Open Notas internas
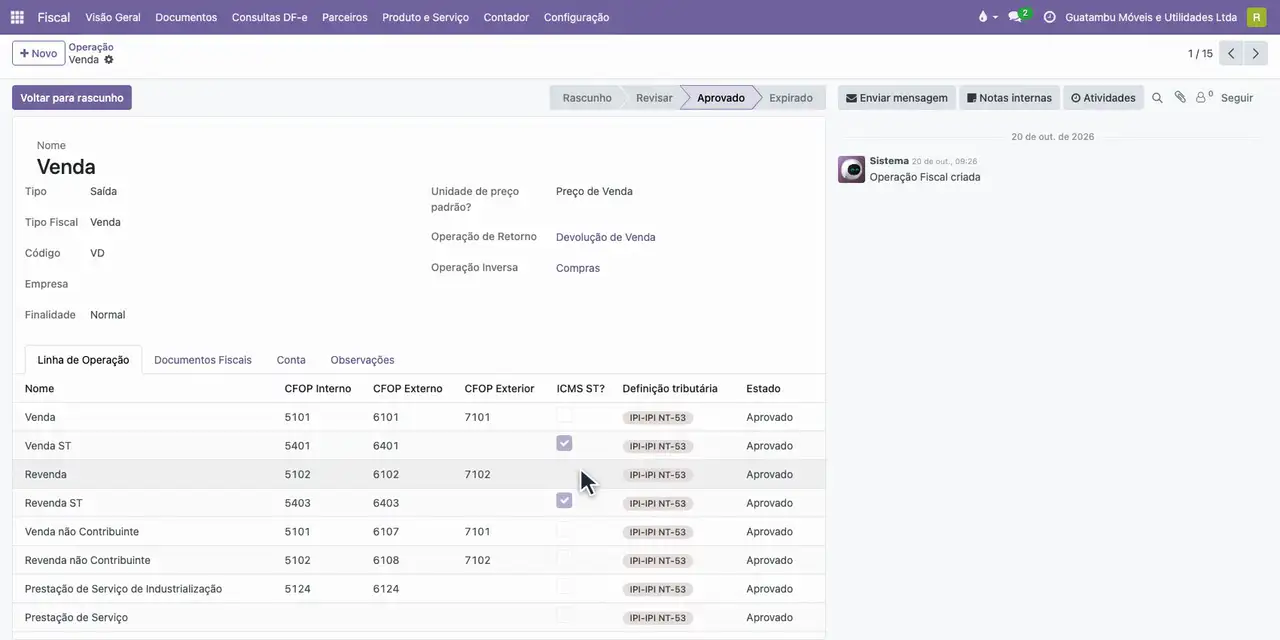 1009,98
